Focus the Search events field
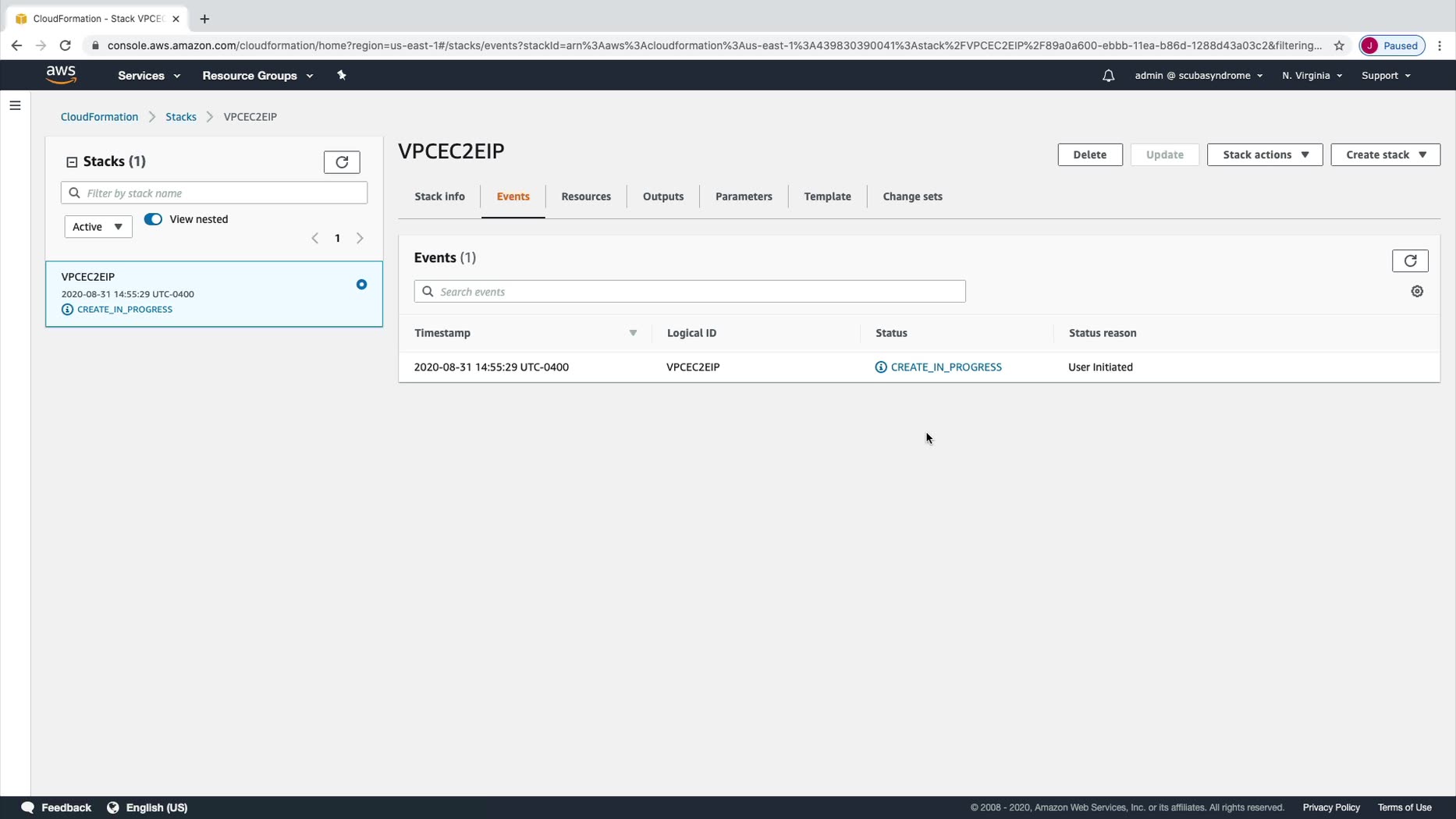This screenshot has width=1456, height=819. [x=690, y=292]
